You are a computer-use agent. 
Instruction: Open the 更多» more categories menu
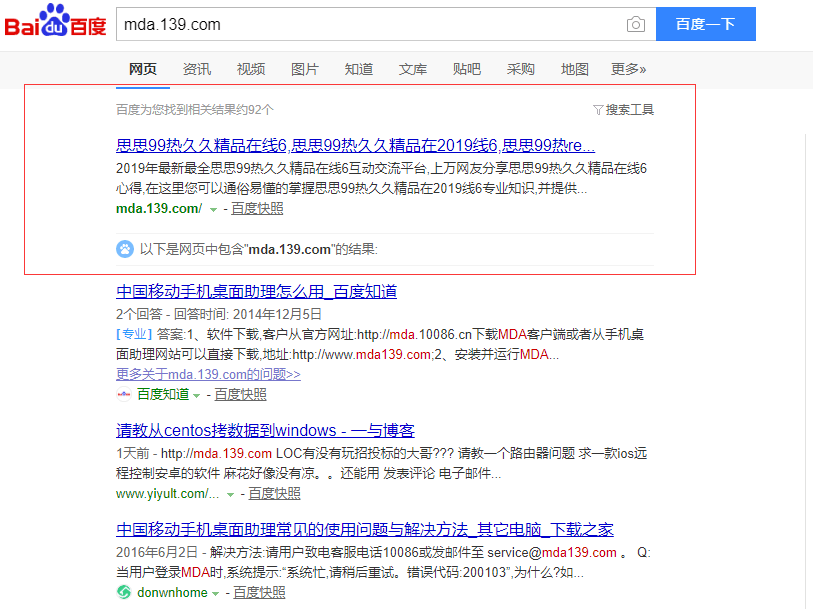tap(628, 69)
